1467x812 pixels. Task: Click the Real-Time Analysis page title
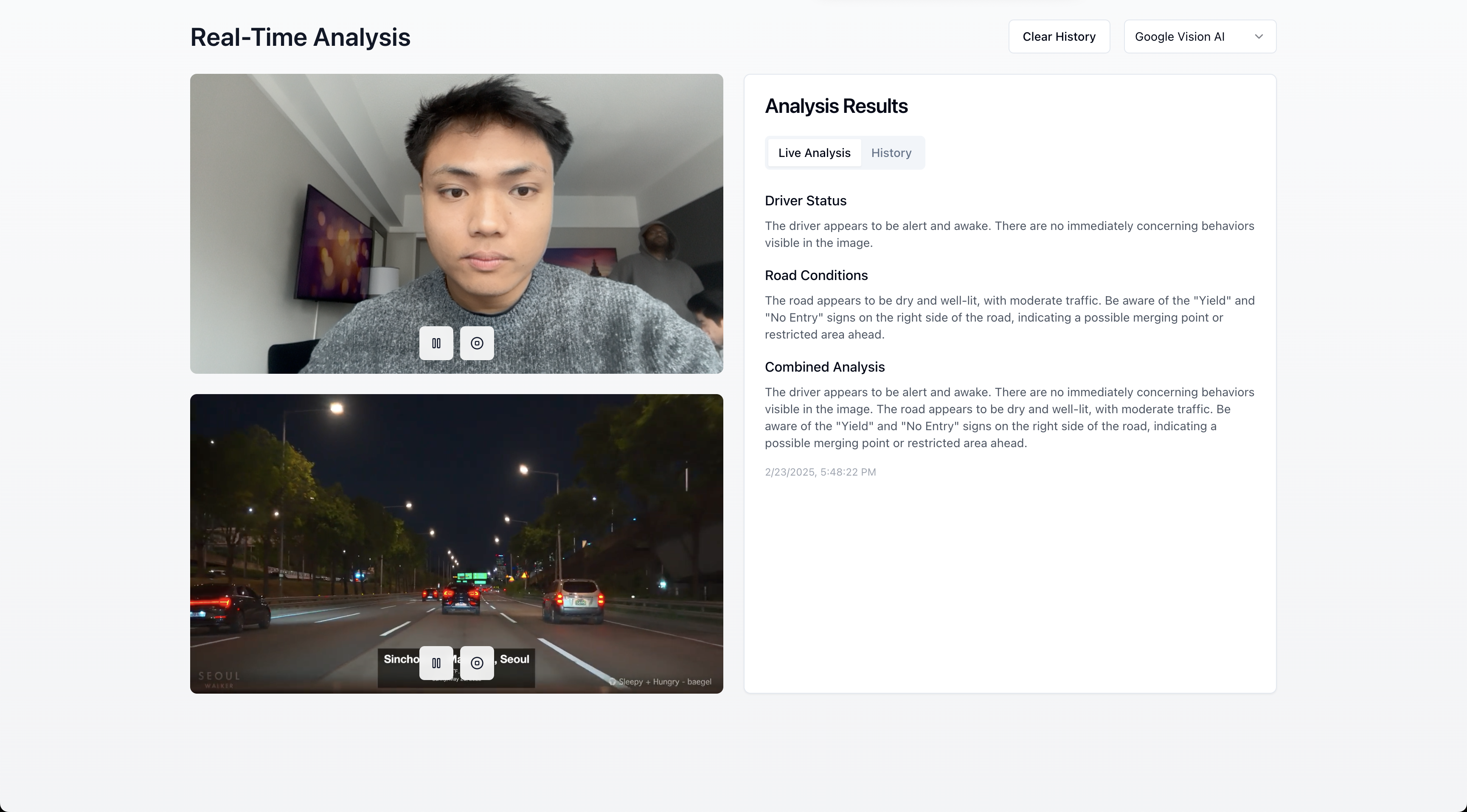click(x=300, y=38)
